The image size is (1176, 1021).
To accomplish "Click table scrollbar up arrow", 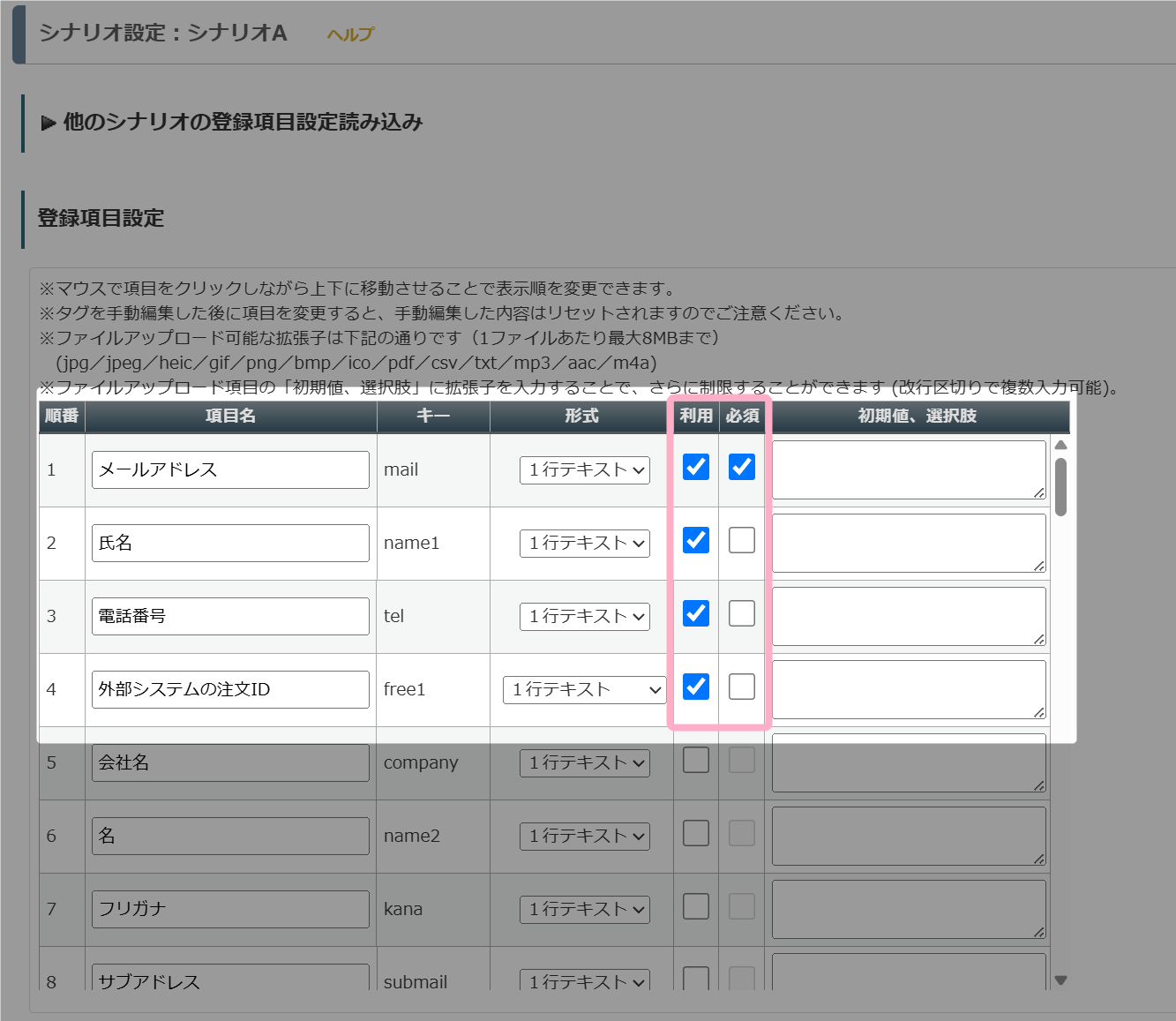I will (1060, 445).
